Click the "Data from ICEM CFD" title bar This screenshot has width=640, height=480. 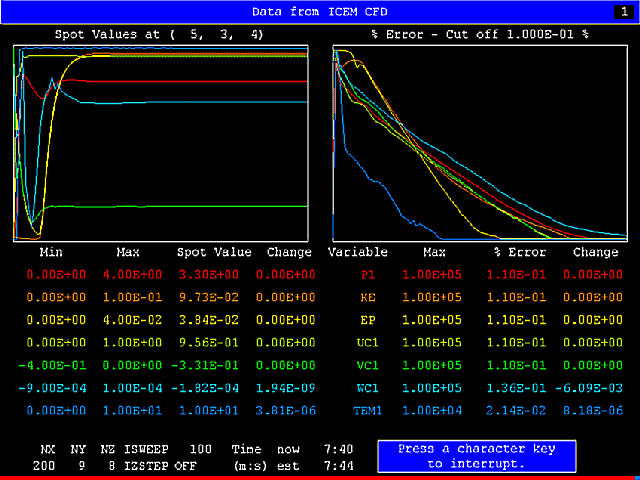tap(320, 11)
